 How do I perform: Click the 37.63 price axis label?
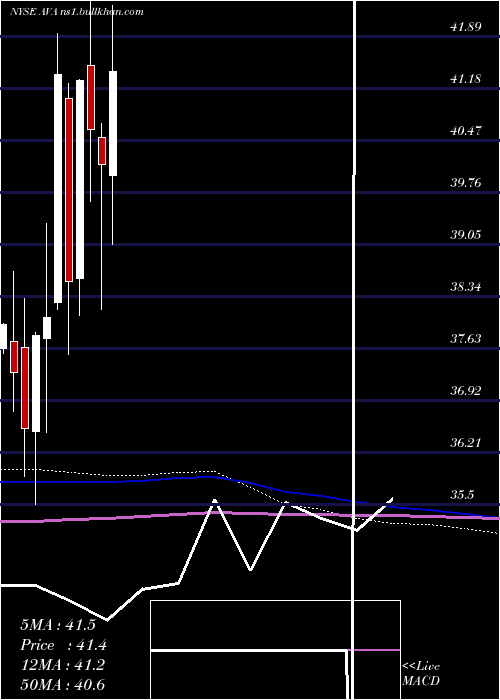point(466,339)
